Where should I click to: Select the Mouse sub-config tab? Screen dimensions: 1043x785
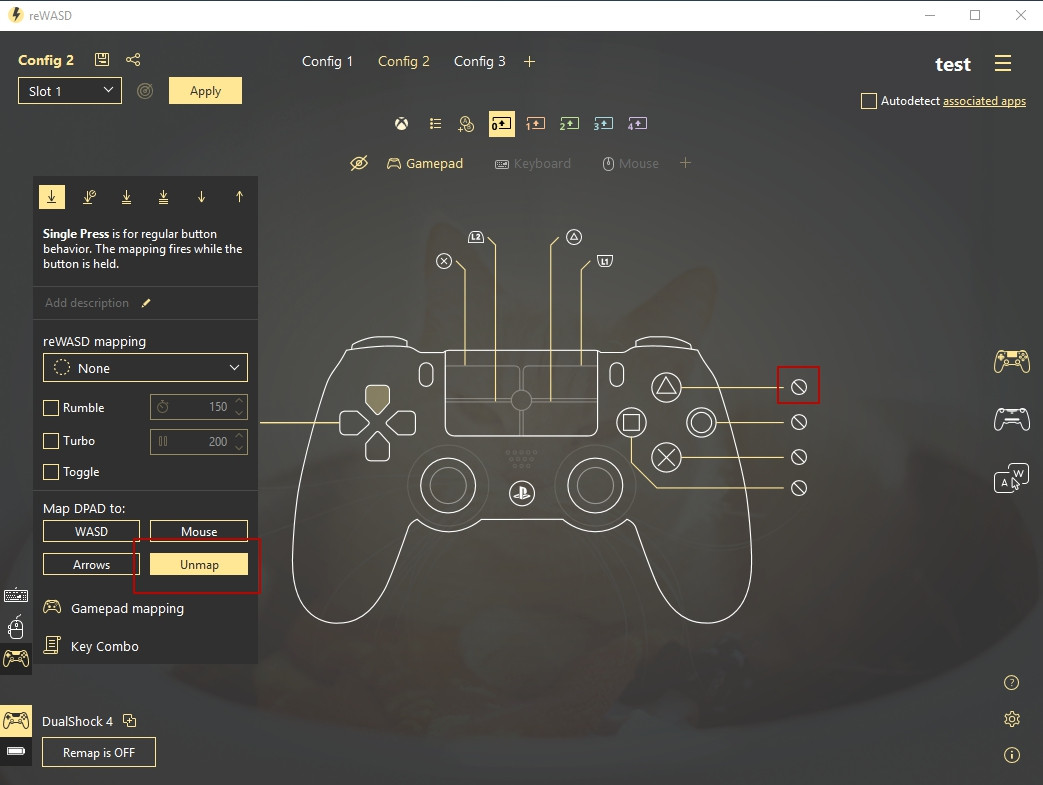click(x=631, y=164)
